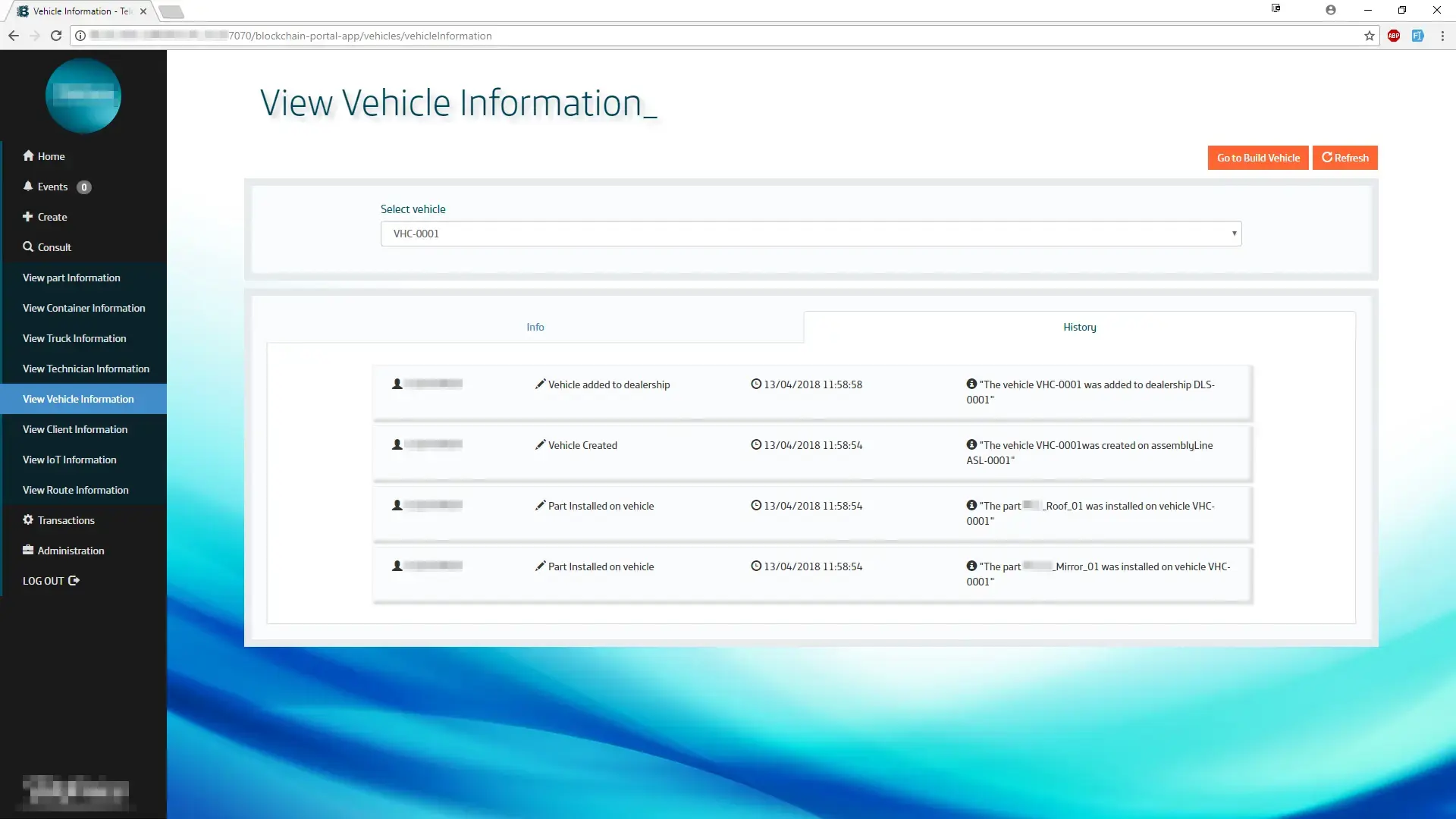Click the Transactions gear icon

(x=28, y=519)
